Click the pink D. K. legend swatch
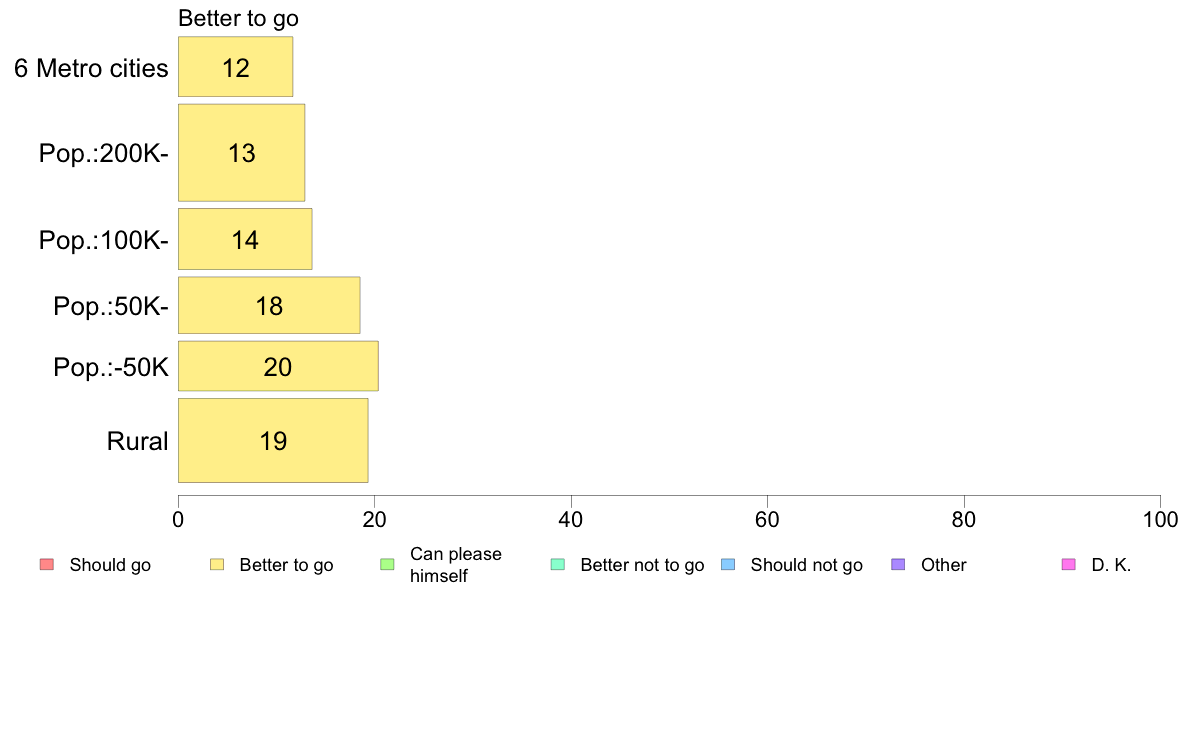The width and height of the screenshot is (1188, 736). point(1069,565)
